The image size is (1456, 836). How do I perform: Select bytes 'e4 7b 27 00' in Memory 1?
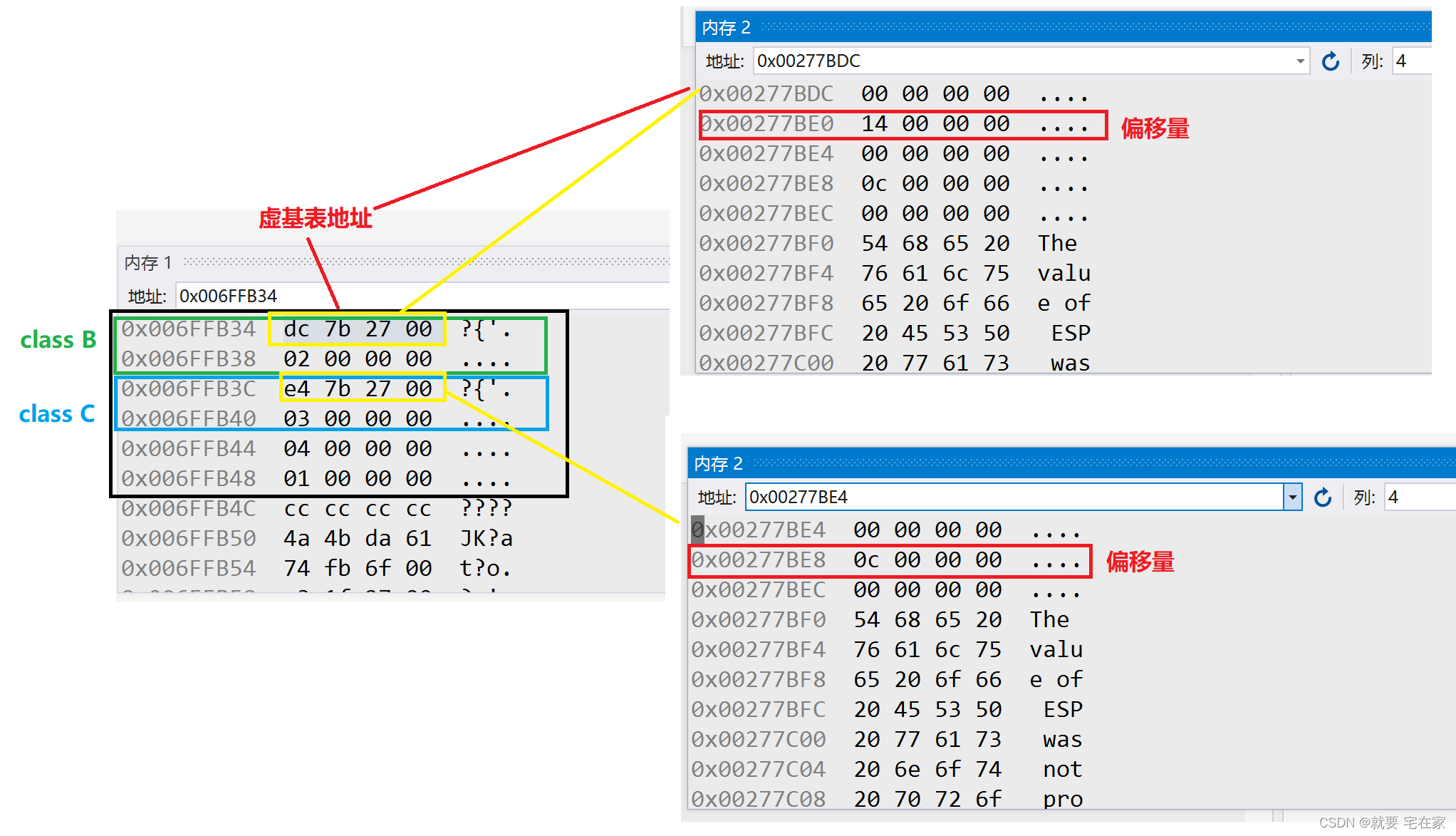point(358,389)
